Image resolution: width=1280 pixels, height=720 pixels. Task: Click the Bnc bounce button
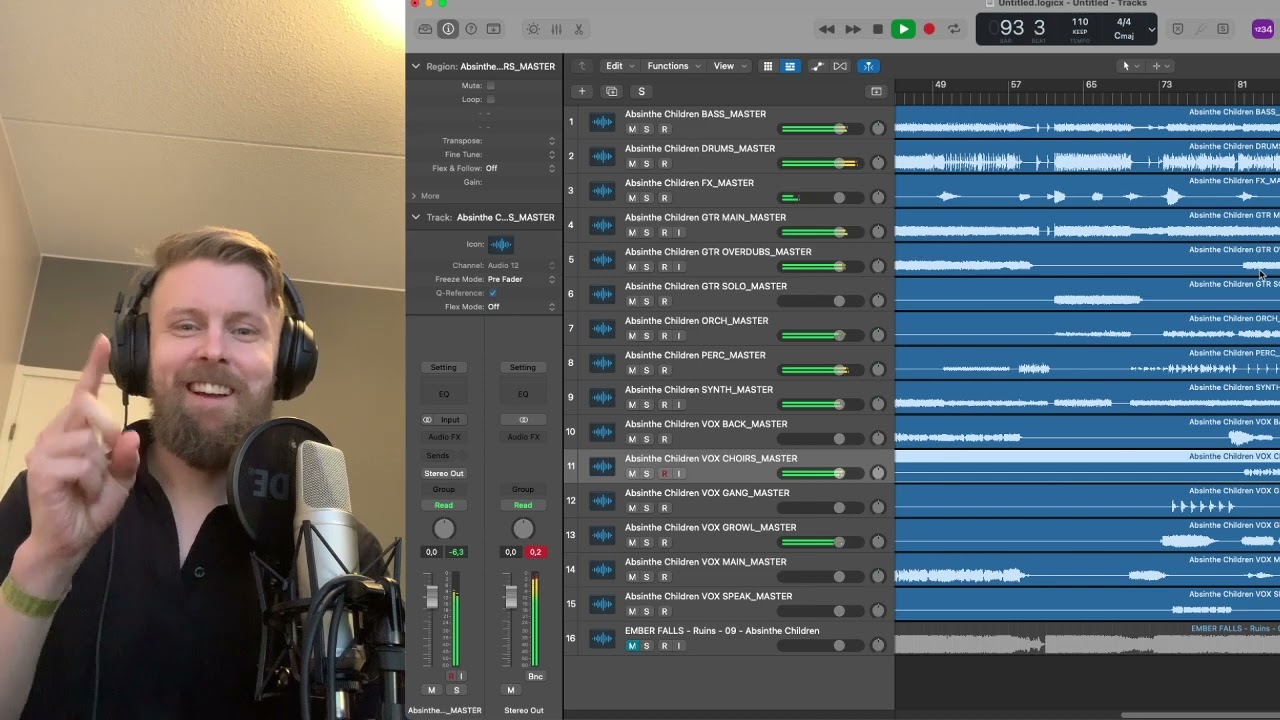pyautogui.click(x=535, y=677)
